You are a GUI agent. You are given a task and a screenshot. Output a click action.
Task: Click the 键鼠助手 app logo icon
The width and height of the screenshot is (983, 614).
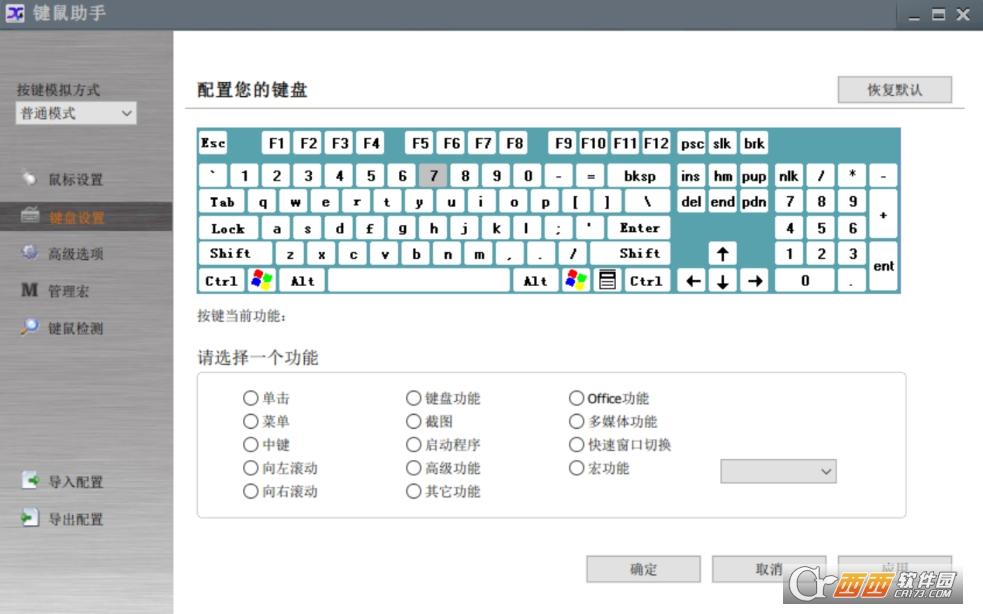pyautogui.click(x=15, y=13)
